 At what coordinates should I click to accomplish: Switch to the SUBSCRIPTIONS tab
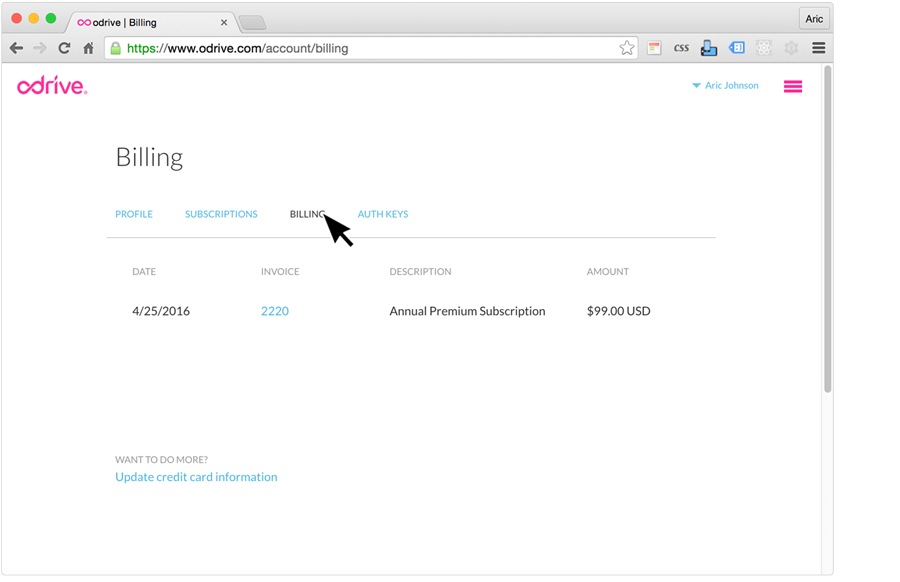[221, 214]
